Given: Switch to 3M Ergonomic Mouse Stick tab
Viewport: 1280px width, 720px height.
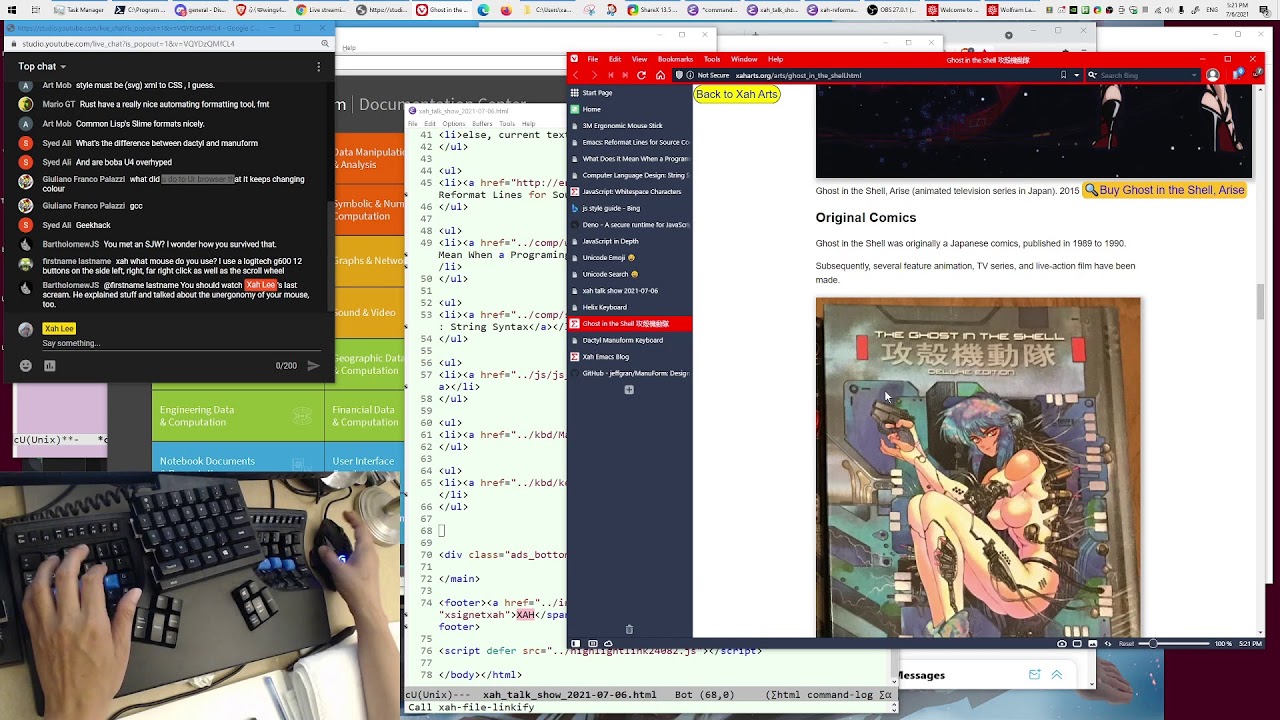Looking at the screenshot, I should (x=629, y=126).
